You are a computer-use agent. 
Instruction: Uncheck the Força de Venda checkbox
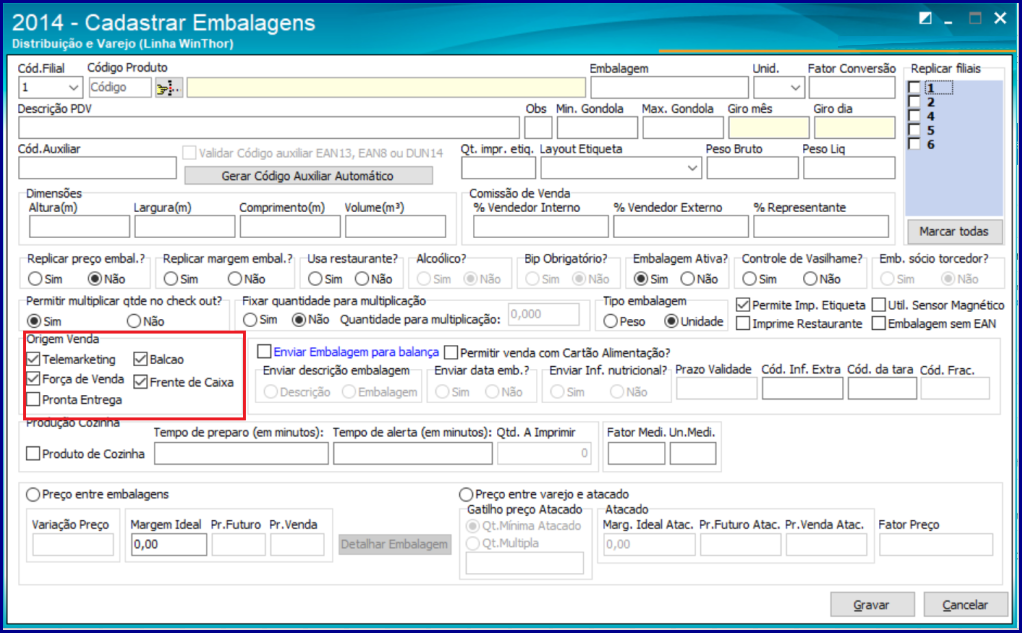point(33,379)
